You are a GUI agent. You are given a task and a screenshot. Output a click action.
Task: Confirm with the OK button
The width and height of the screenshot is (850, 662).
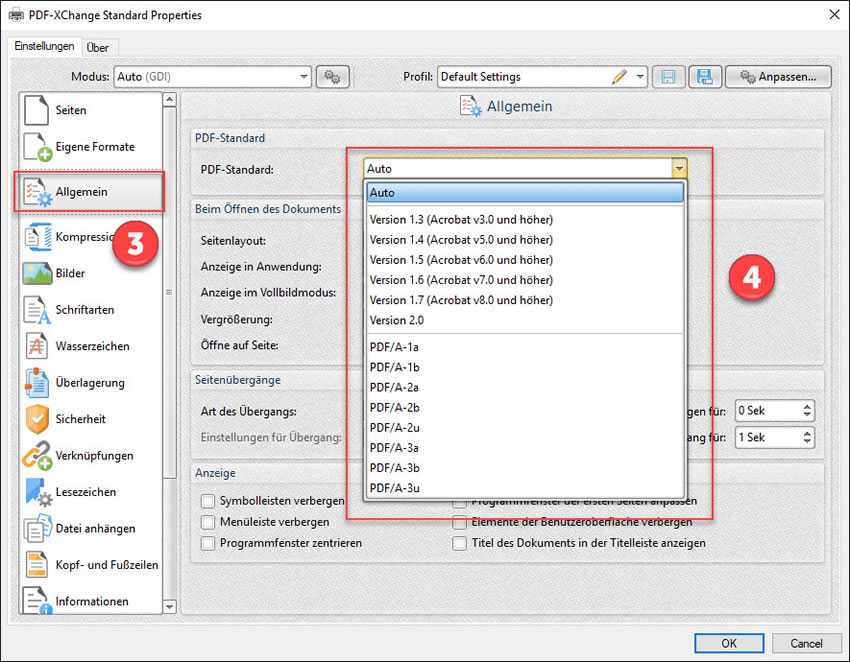[729, 643]
